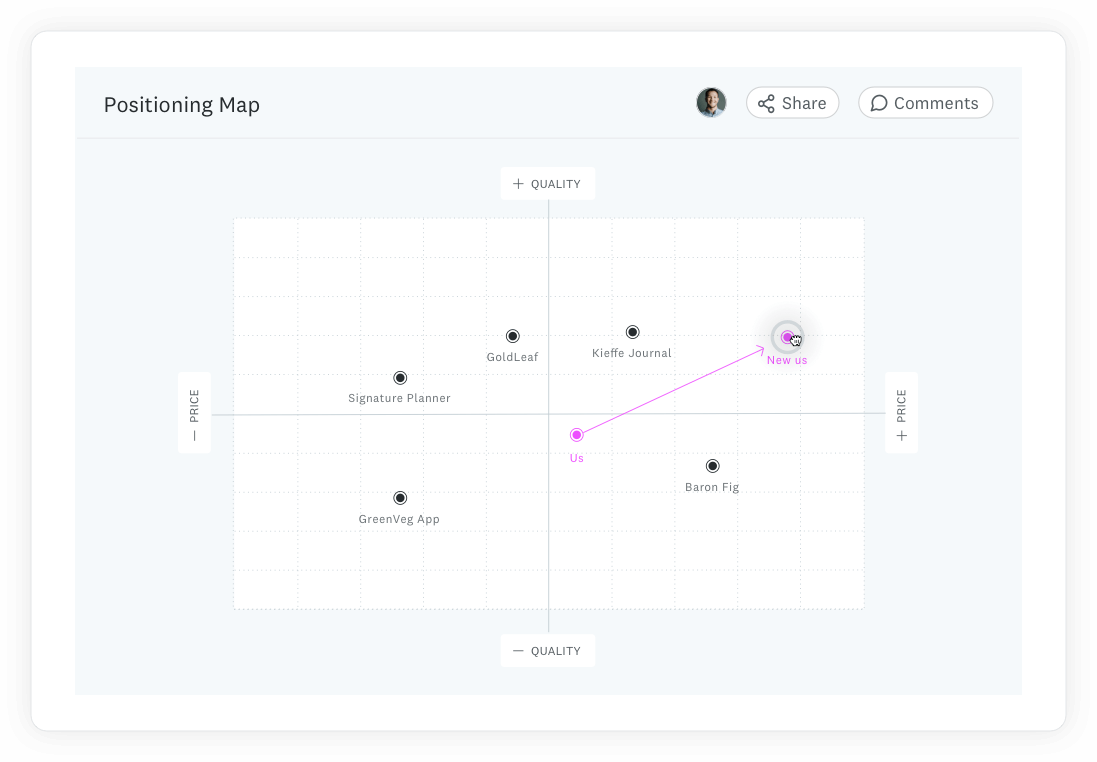Viewport: 1097px width, 762px height.
Task: Click the plus Price axis label
Action: point(901,413)
